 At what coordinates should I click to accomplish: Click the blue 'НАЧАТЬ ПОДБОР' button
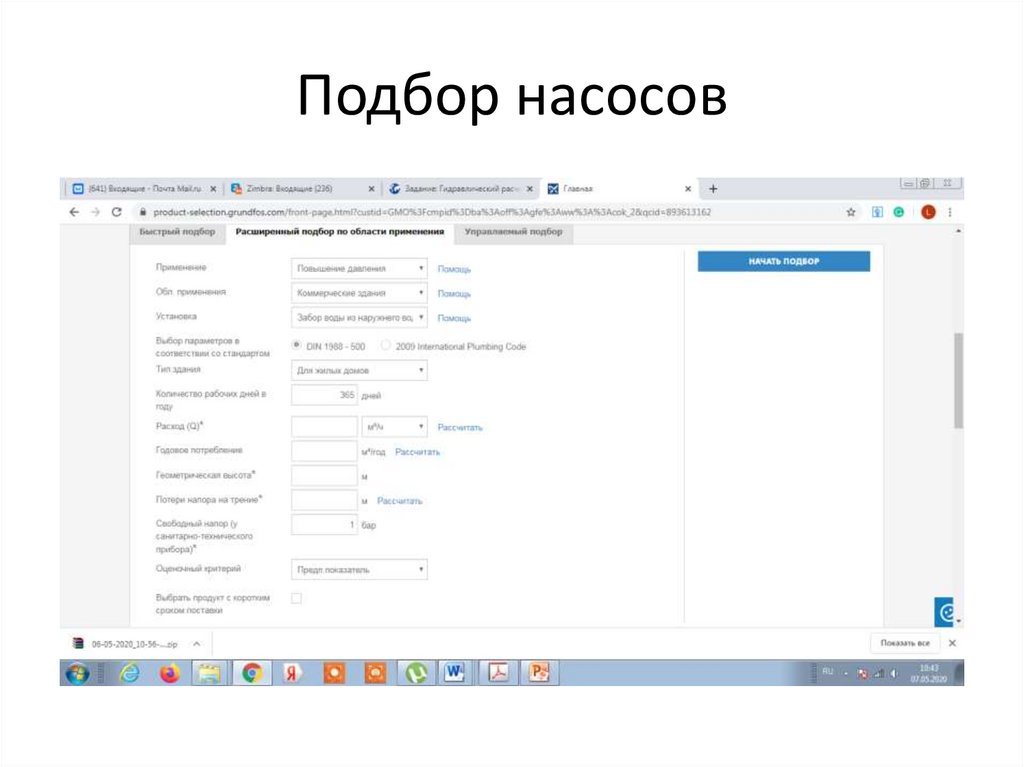pos(783,260)
